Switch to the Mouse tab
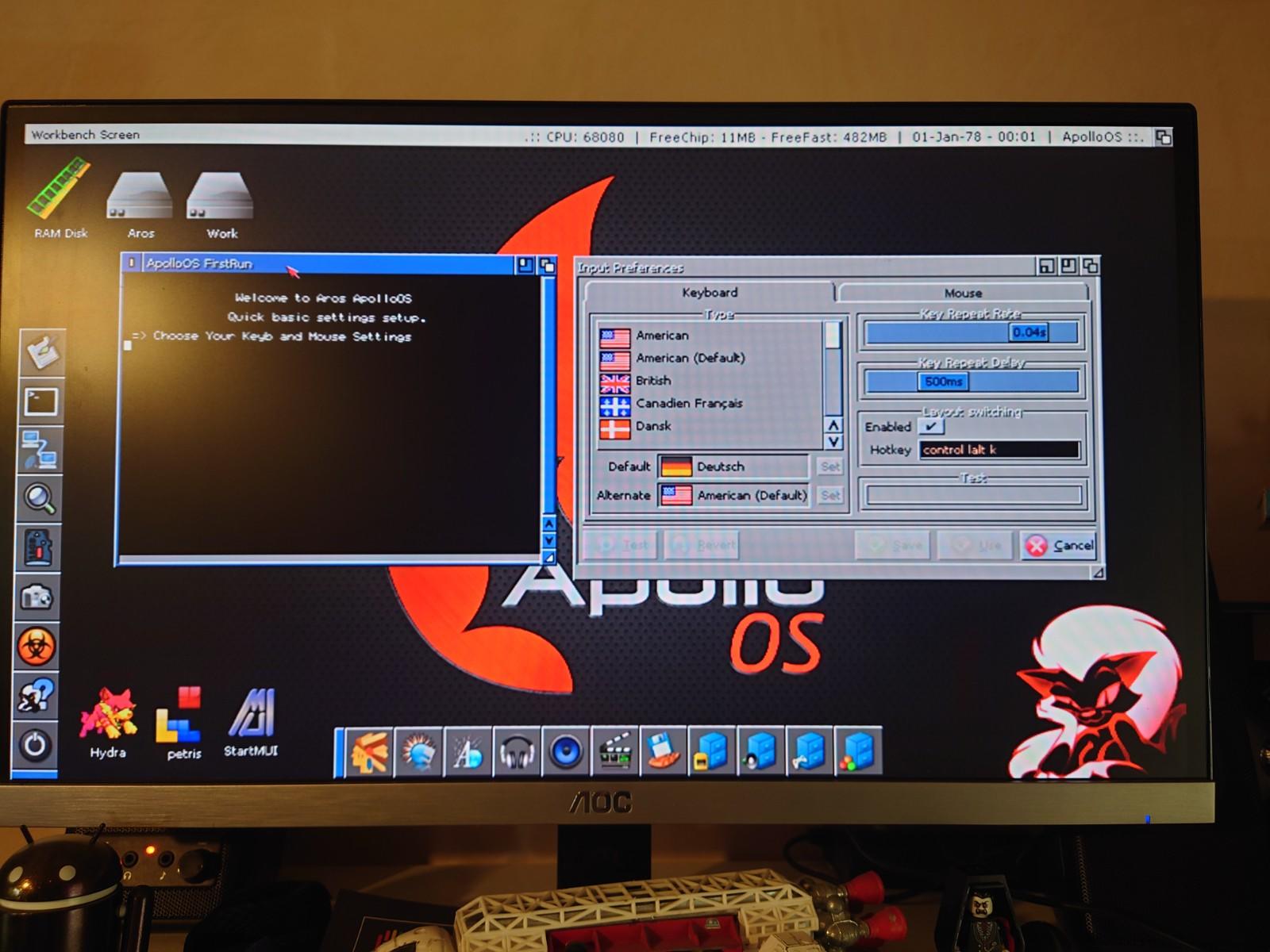 coord(963,293)
